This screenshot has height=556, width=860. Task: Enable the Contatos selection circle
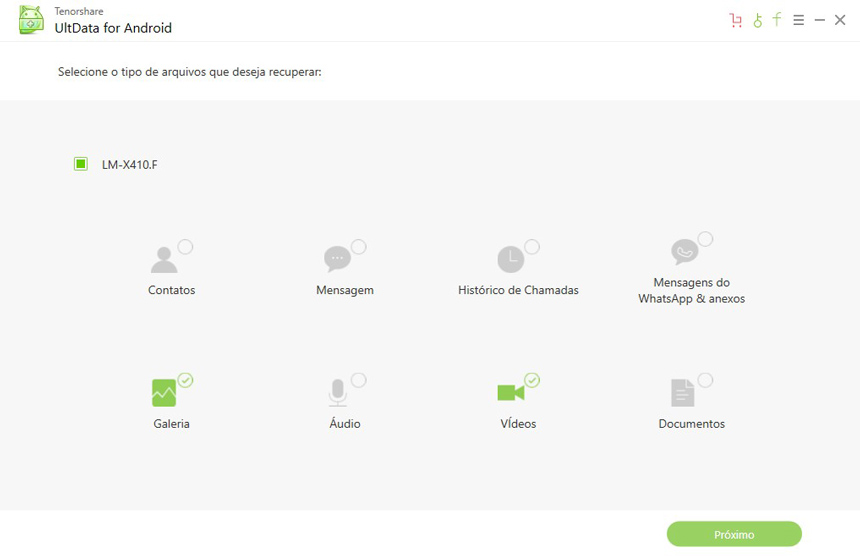click(185, 247)
